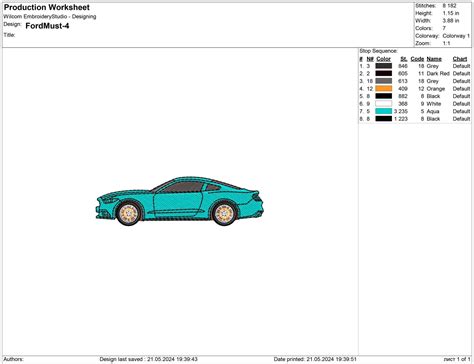This screenshot has width=474, height=364.
Task: Click the 'Dark Red' thread name
Action: tap(438, 73)
